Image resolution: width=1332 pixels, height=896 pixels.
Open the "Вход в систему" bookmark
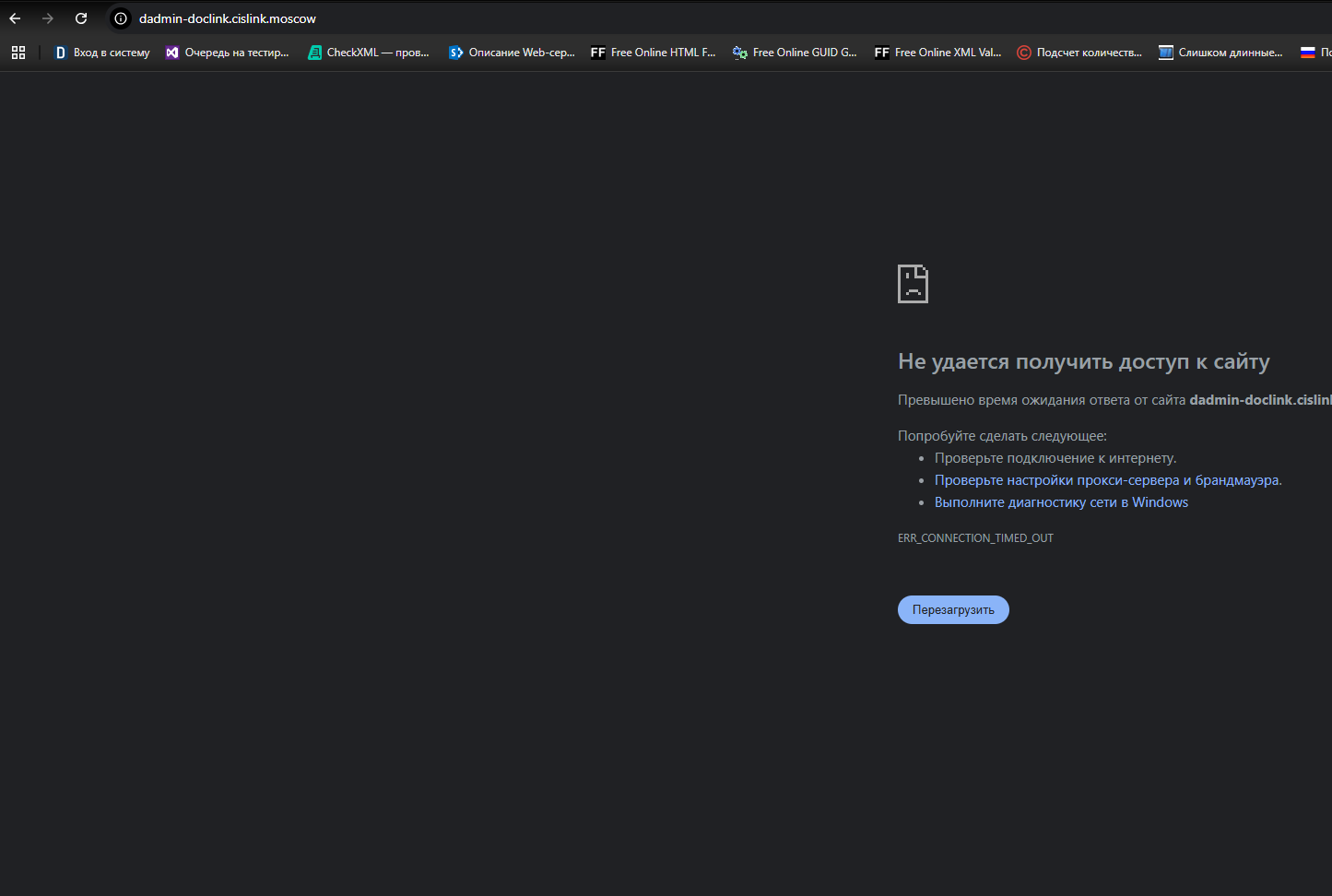[x=102, y=53]
